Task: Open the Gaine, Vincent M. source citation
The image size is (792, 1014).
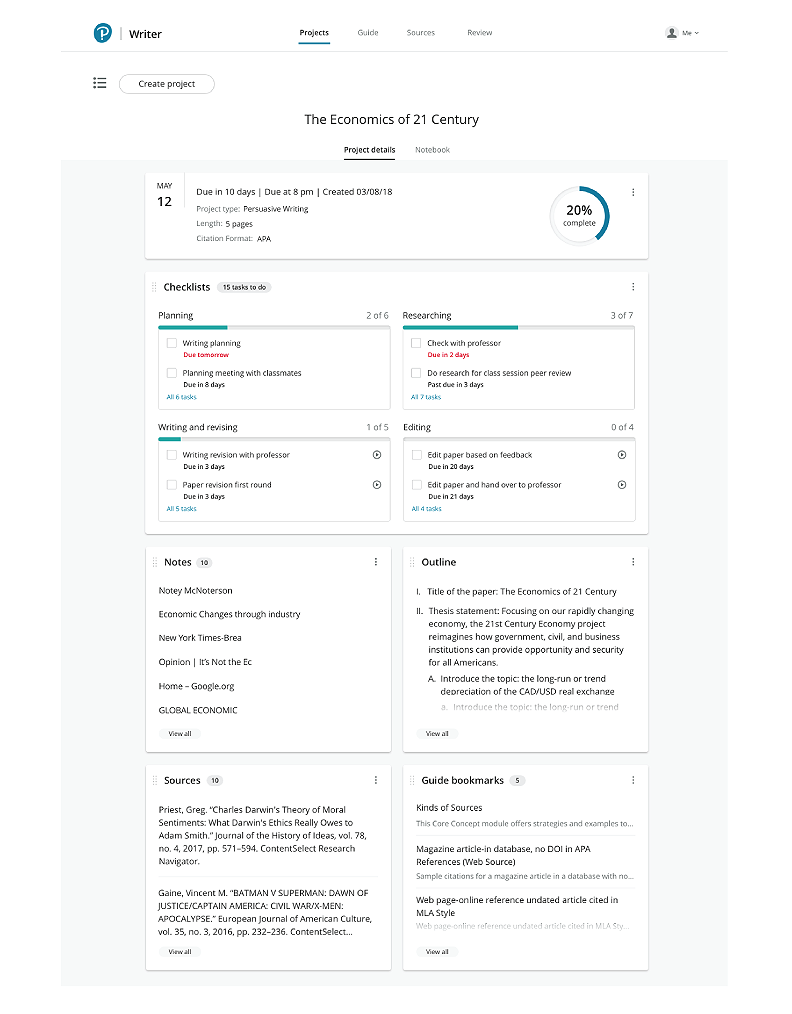Action: pyautogui.click(x=266, y=912)
